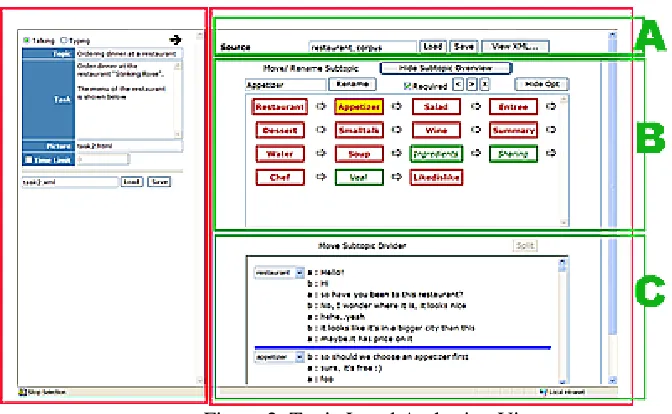
Task: Click the Picture file name field
Action: pyautogui.click(x=129, y=146)
